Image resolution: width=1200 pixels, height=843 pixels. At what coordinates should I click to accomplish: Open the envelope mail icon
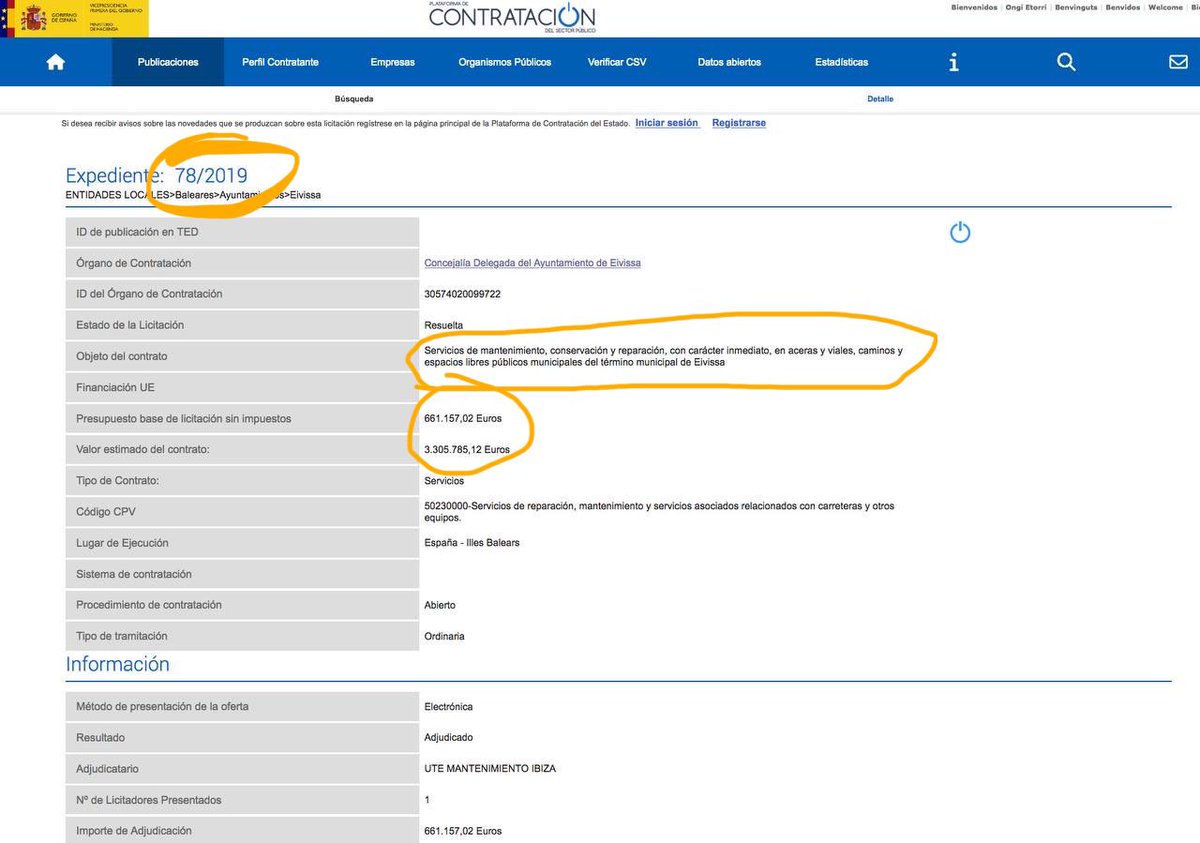(x=1178, y=62)
